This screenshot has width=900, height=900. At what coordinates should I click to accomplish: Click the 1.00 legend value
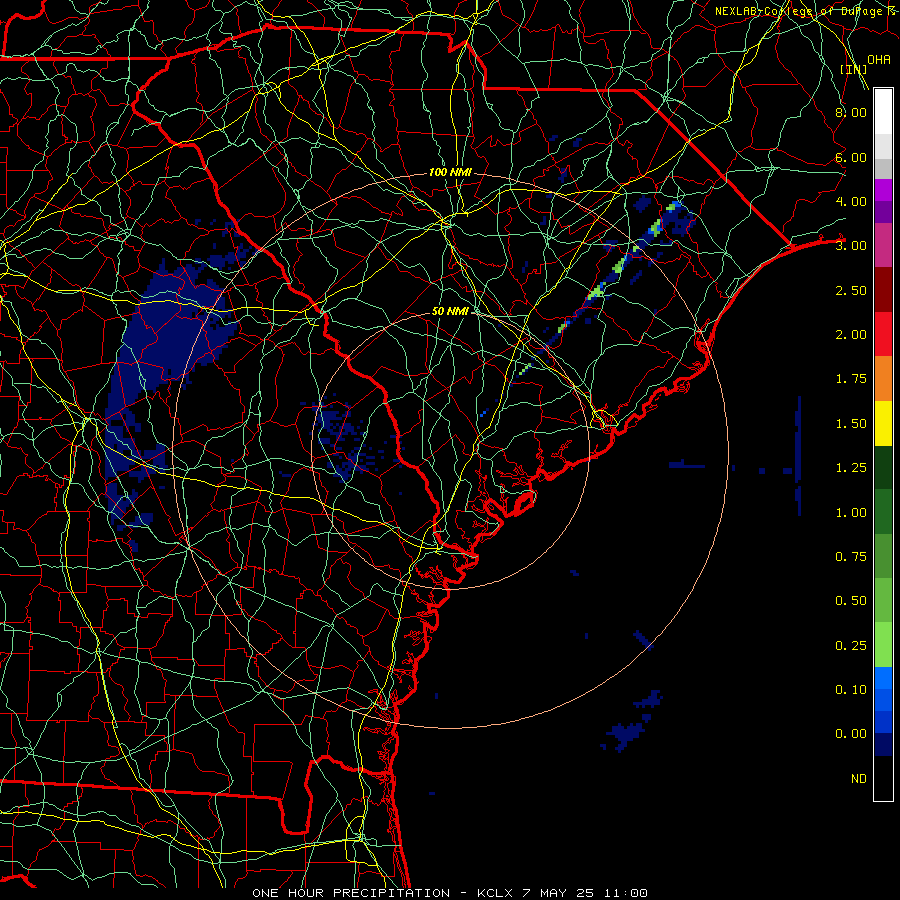pos(851,513)
